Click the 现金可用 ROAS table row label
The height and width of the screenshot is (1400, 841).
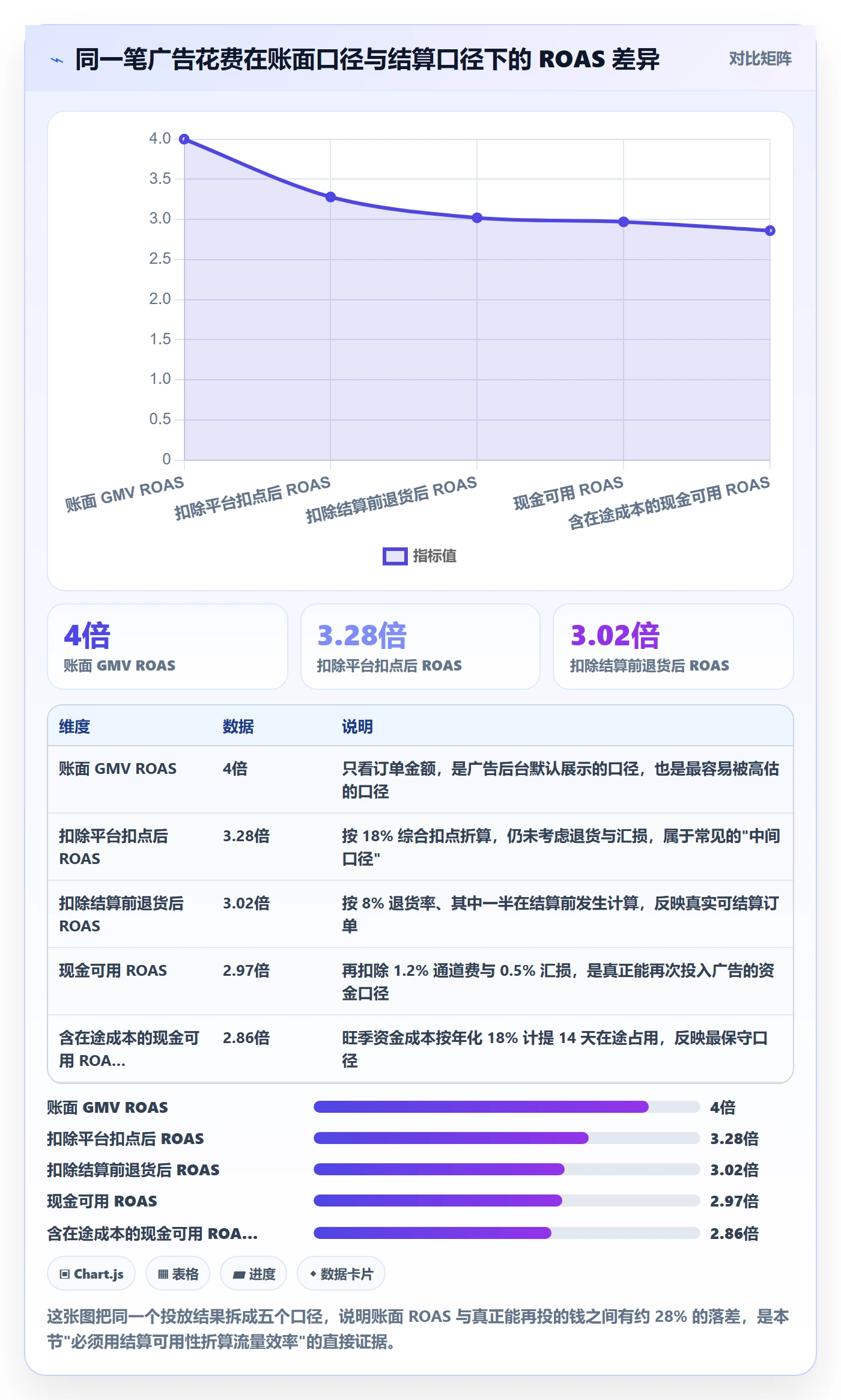pyautogui.click(x=113, y=970)
